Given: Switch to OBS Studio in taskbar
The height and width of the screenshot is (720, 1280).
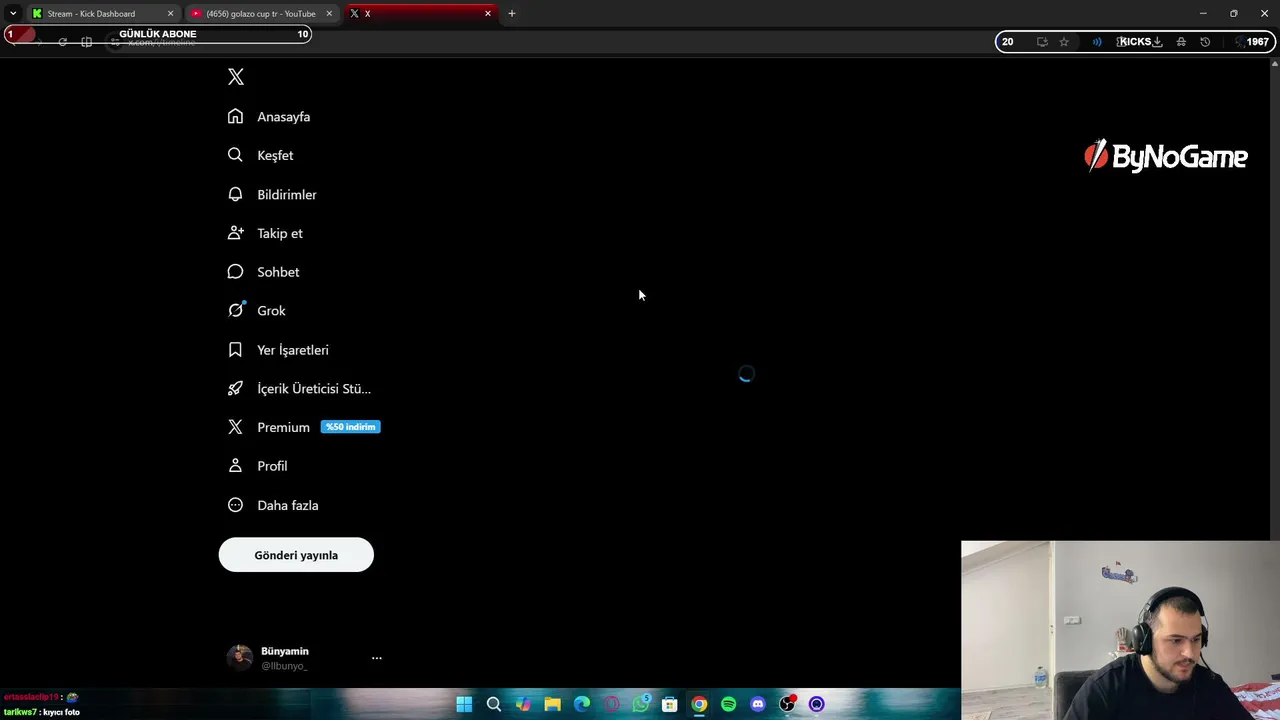Looking at the screenshot, I should click(787, 704).
